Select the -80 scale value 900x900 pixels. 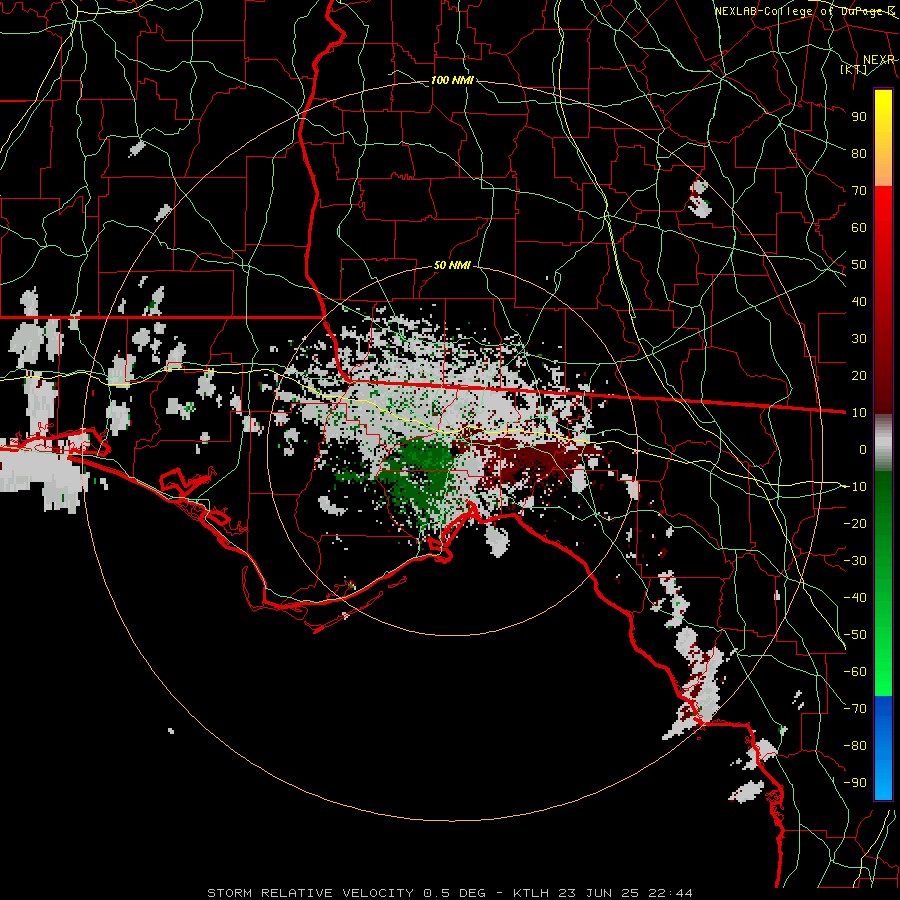pyautogui.click(x=855, y=746)
